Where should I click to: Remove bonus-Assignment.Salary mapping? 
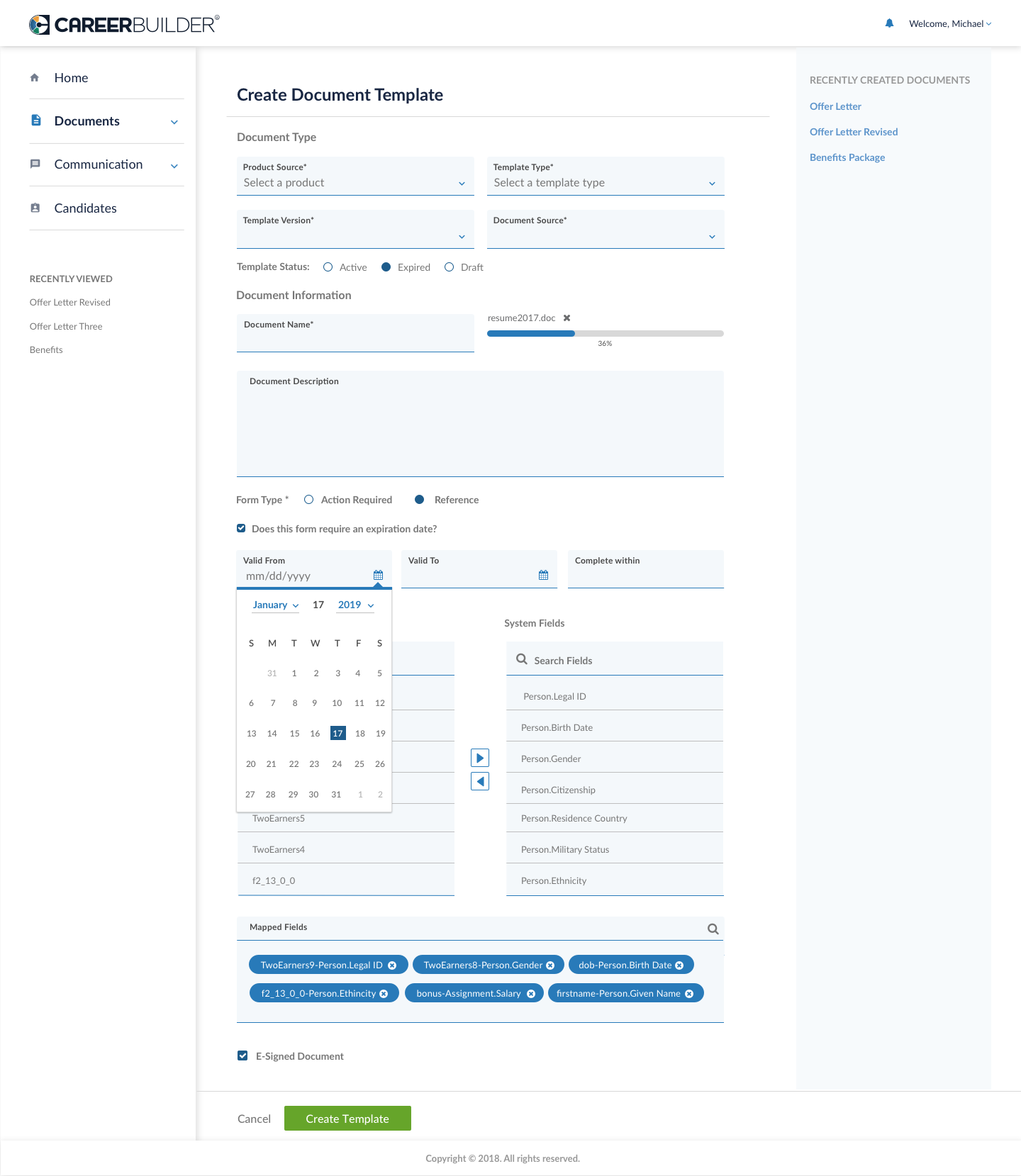coord(531,994)
